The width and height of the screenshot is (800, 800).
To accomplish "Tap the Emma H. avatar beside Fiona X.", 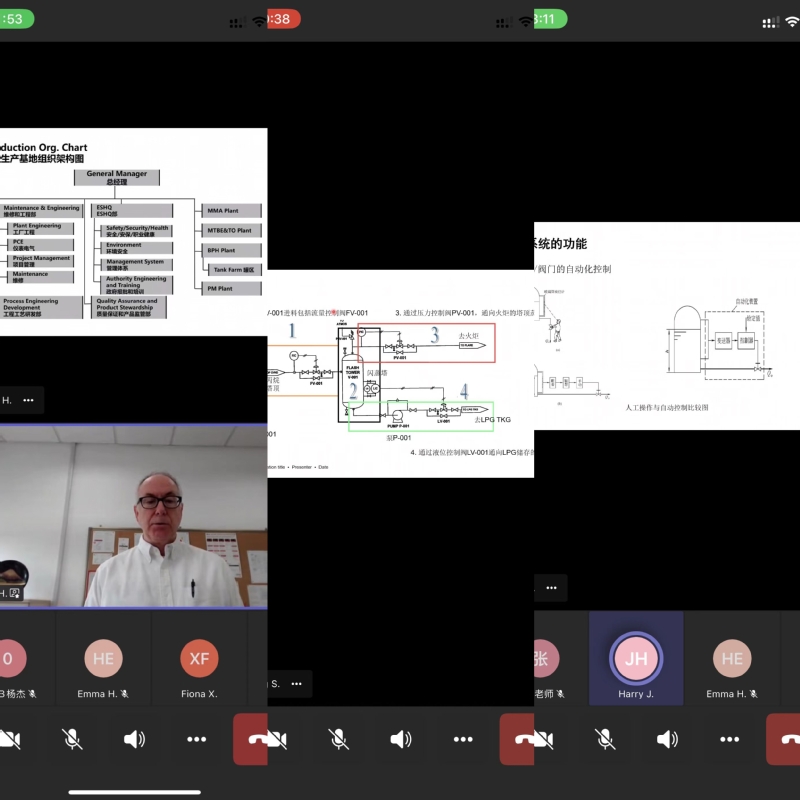I will [x=103, y=659].
